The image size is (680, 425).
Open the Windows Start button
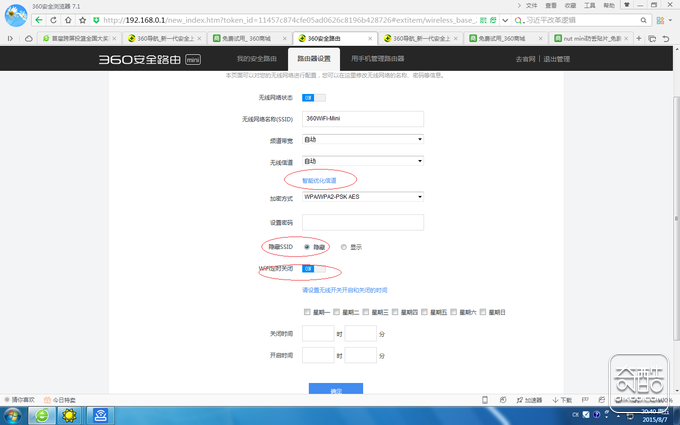tap(12, 415)
